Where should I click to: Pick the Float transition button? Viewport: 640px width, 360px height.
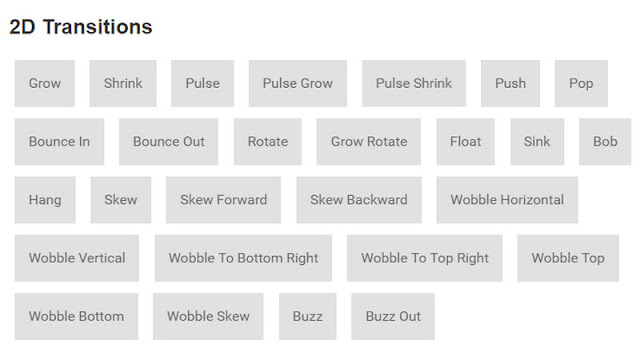pyautogui.click(x=465, y=142)
